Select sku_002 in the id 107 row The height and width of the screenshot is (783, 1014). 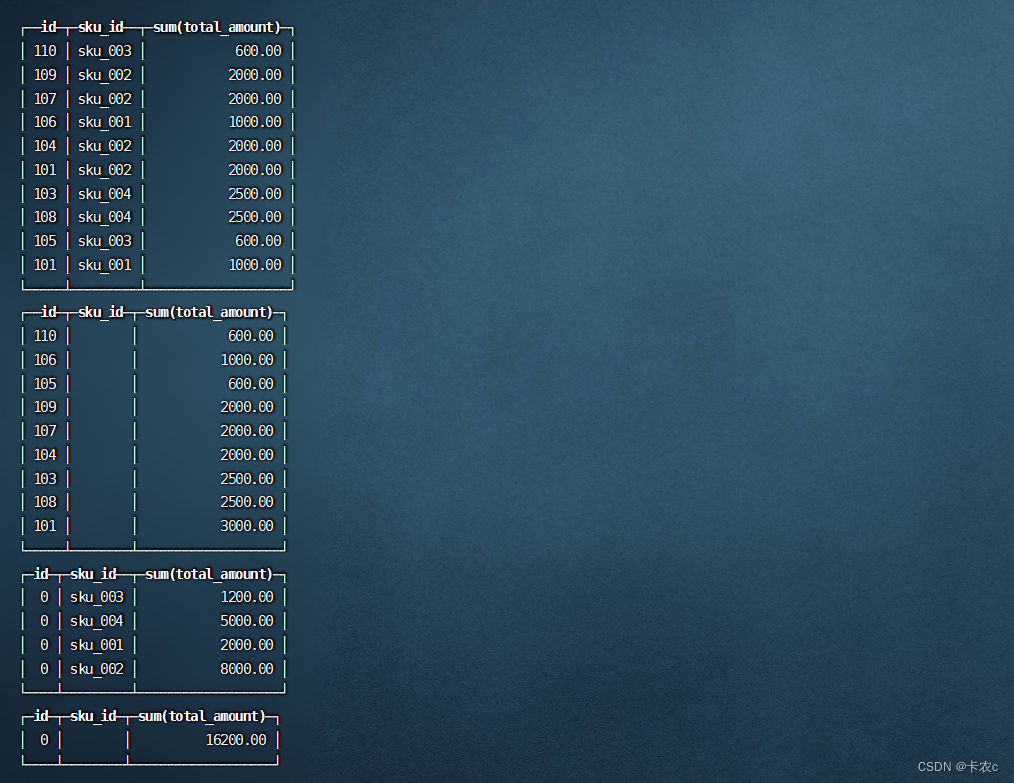pyautogui.click(x=105, y=99)
